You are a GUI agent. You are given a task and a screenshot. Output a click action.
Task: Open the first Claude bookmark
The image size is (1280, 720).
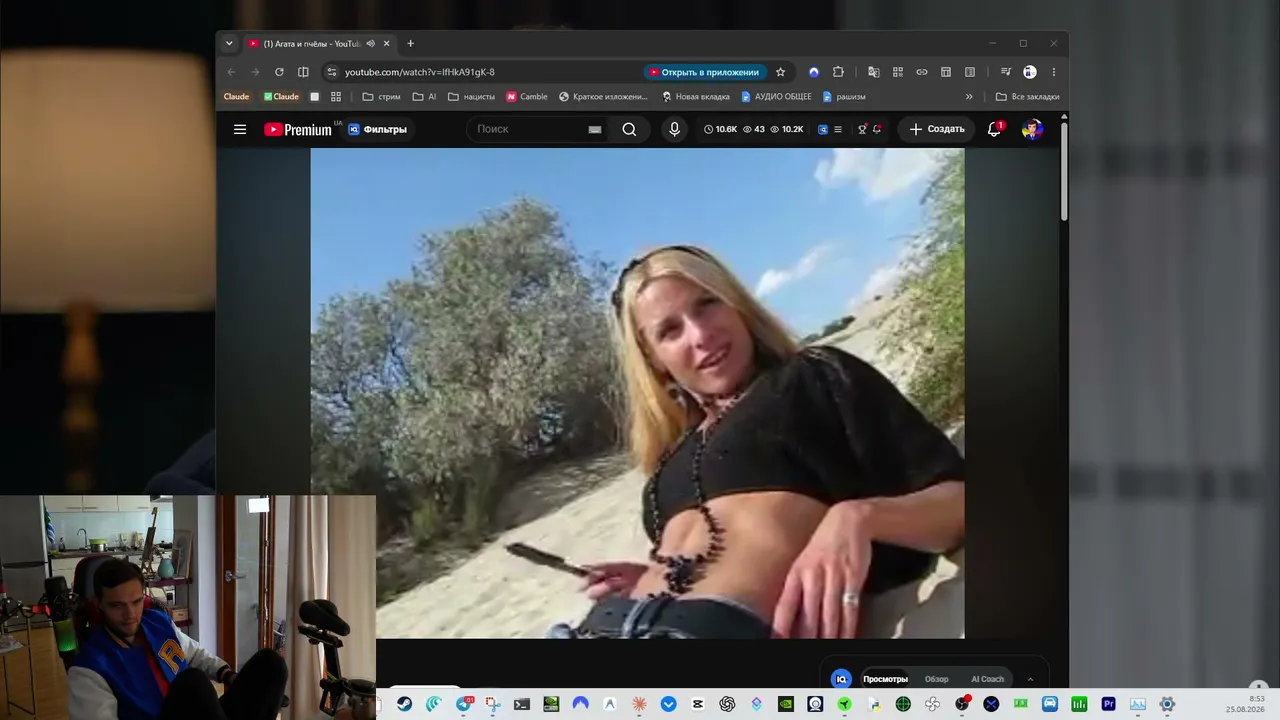236,97
